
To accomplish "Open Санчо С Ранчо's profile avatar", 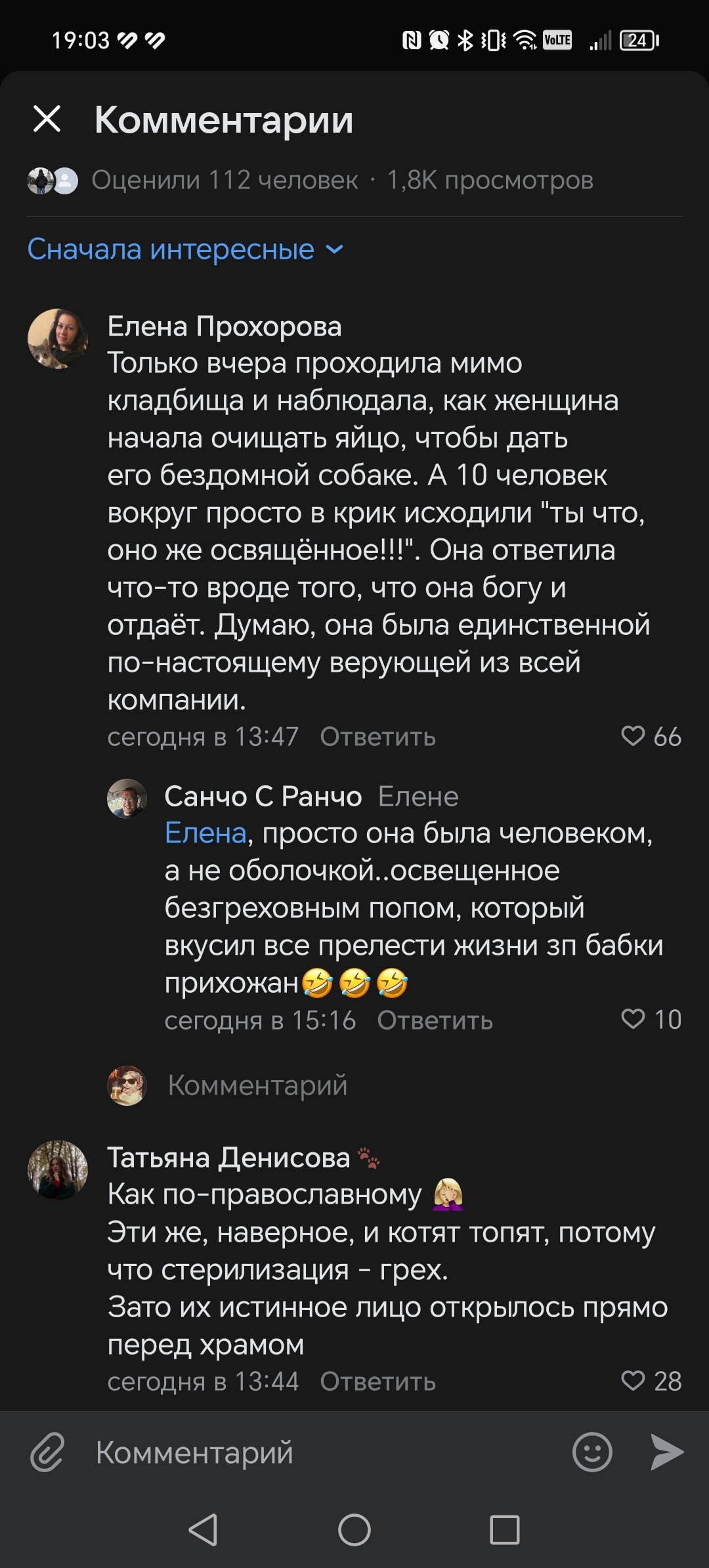I will coord(127,798).
